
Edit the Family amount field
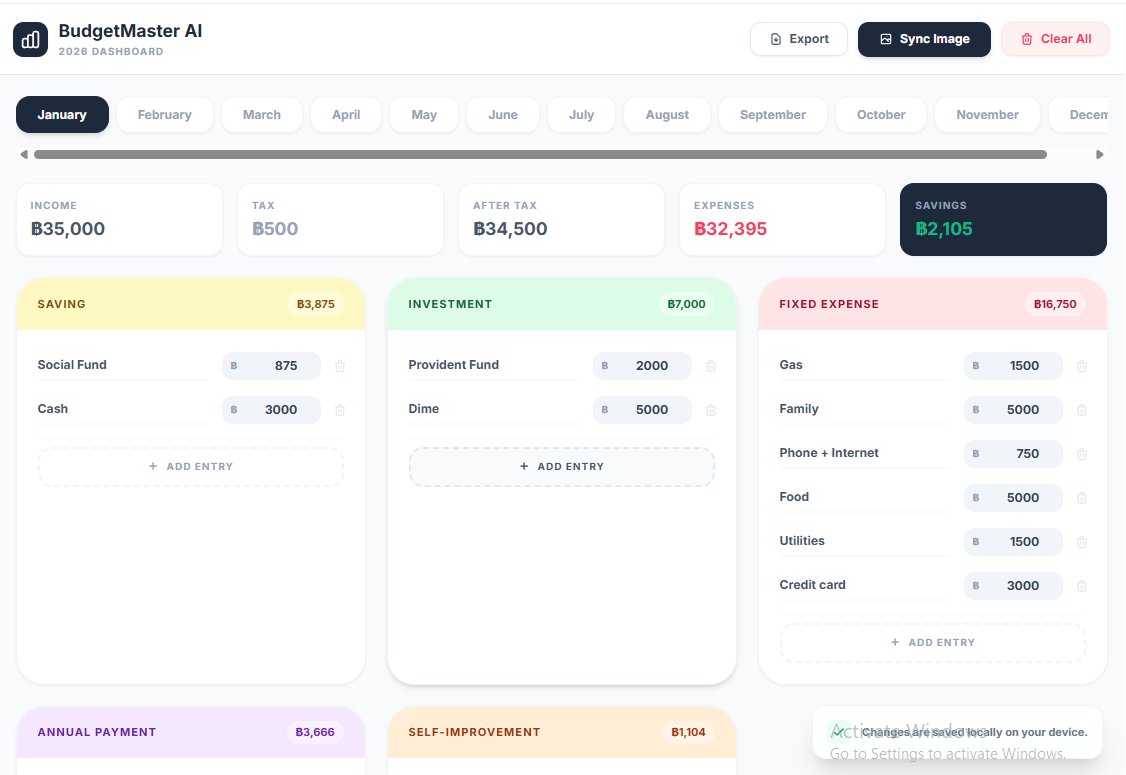point(1013,410)
